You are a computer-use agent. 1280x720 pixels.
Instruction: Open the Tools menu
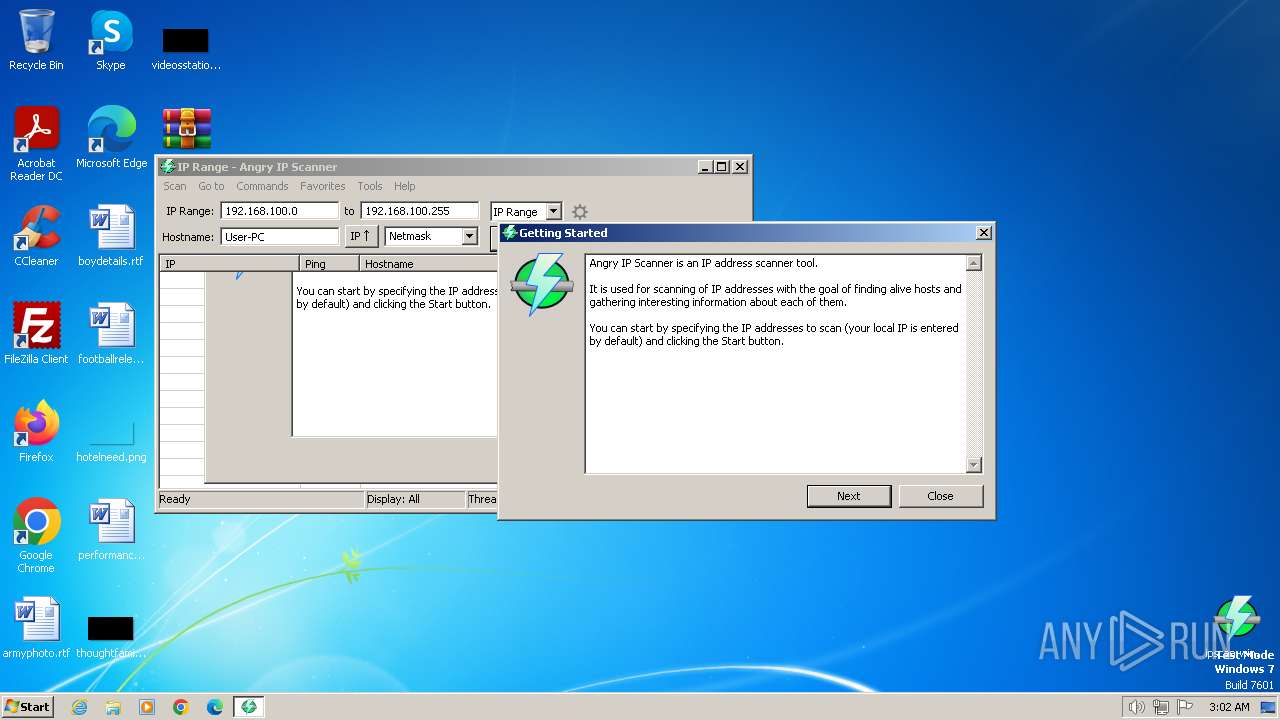pos(370,186)
